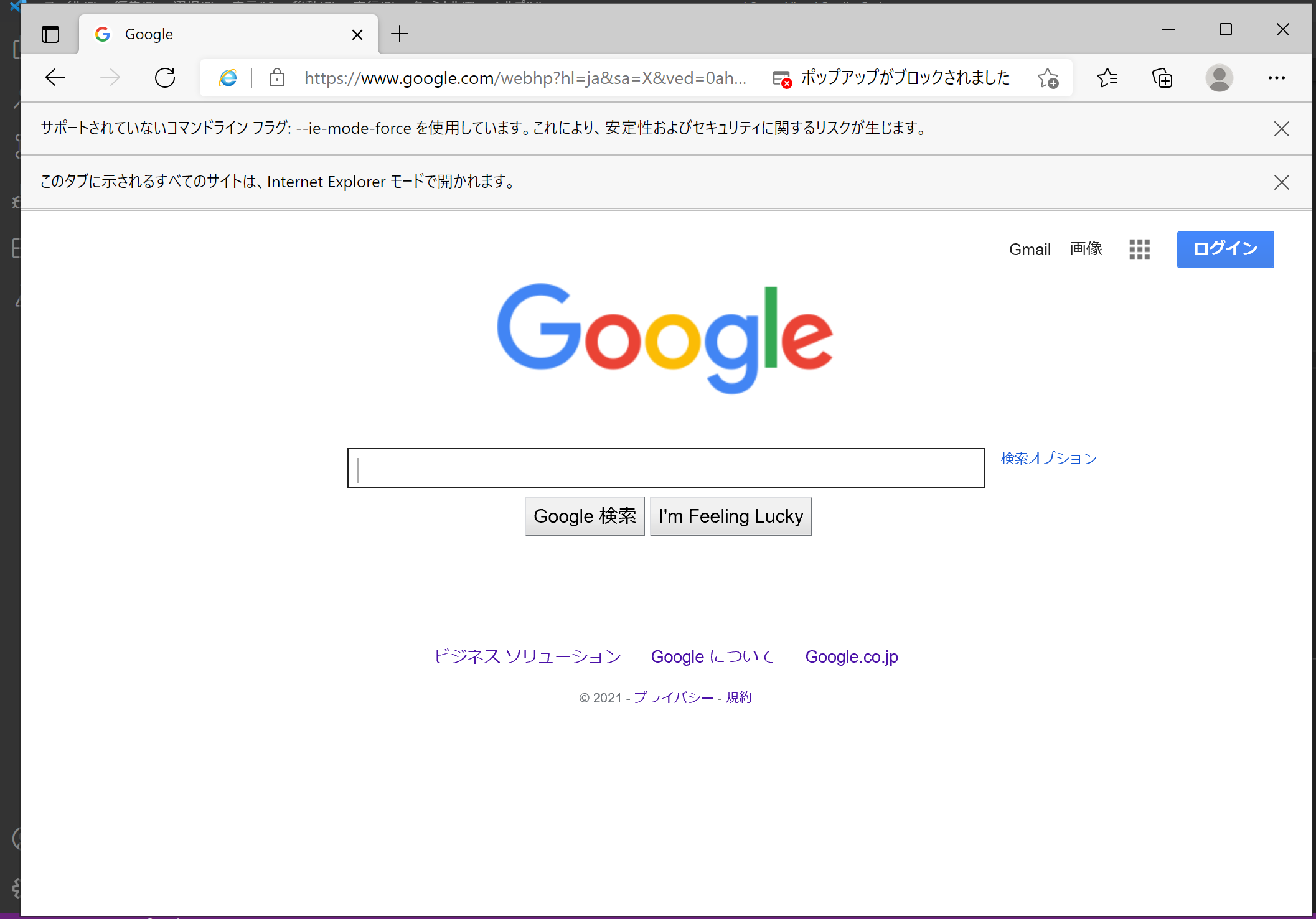Open Settings and more menu
The width and height of the screenshot is (1316, 919).
click(x=1276, y=78)
